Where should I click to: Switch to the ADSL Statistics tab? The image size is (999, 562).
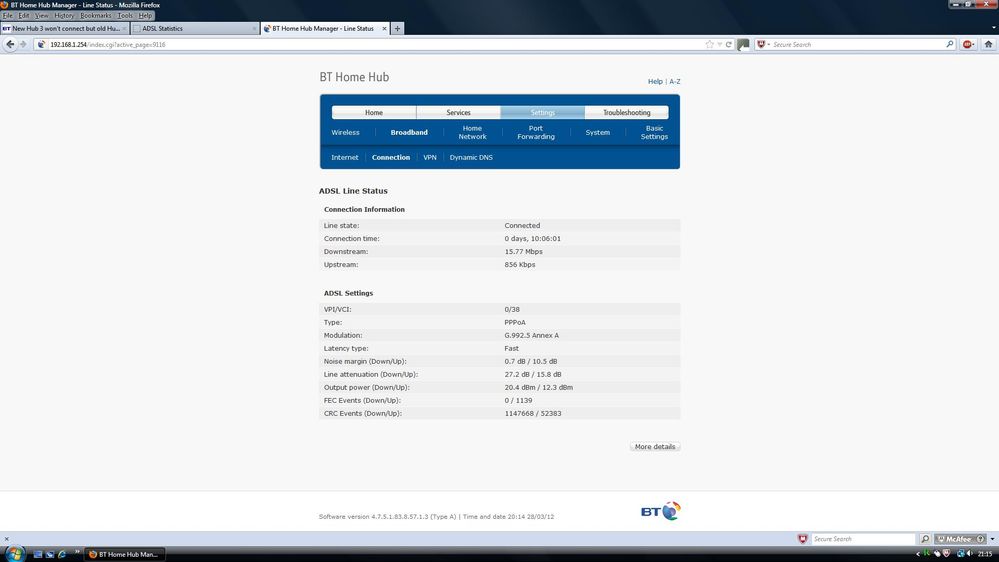tap(194, 28)
